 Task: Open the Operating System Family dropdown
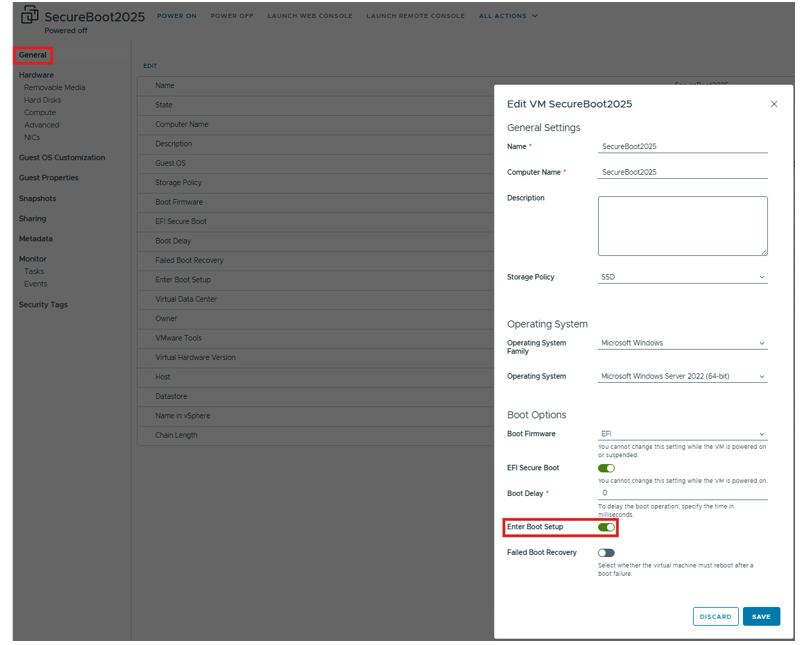pos(682,343)
